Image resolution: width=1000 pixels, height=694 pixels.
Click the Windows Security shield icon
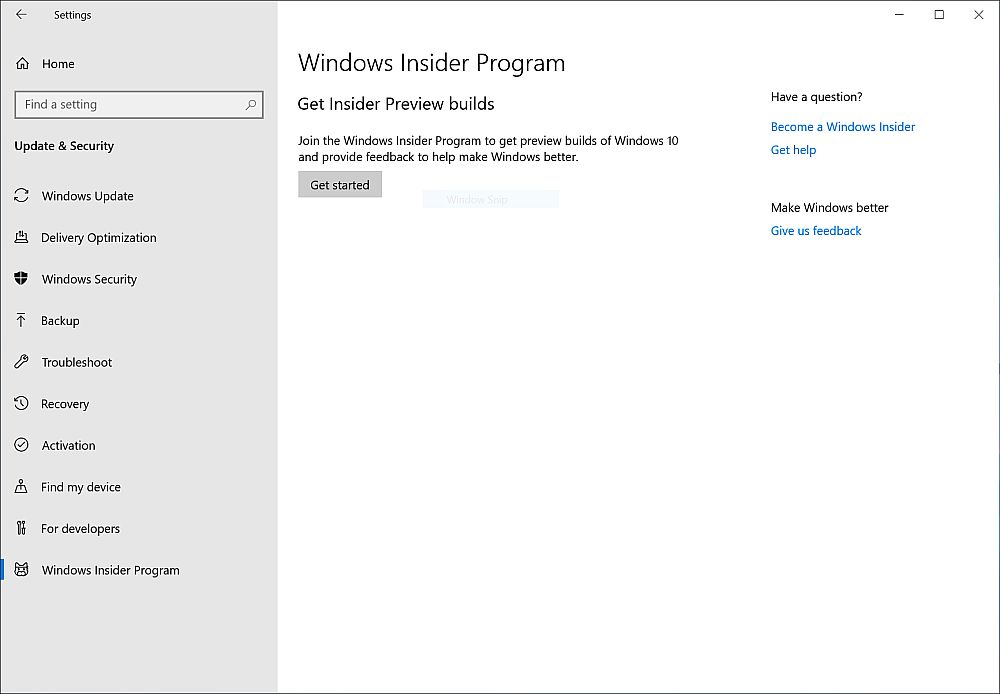coord(21,278)
